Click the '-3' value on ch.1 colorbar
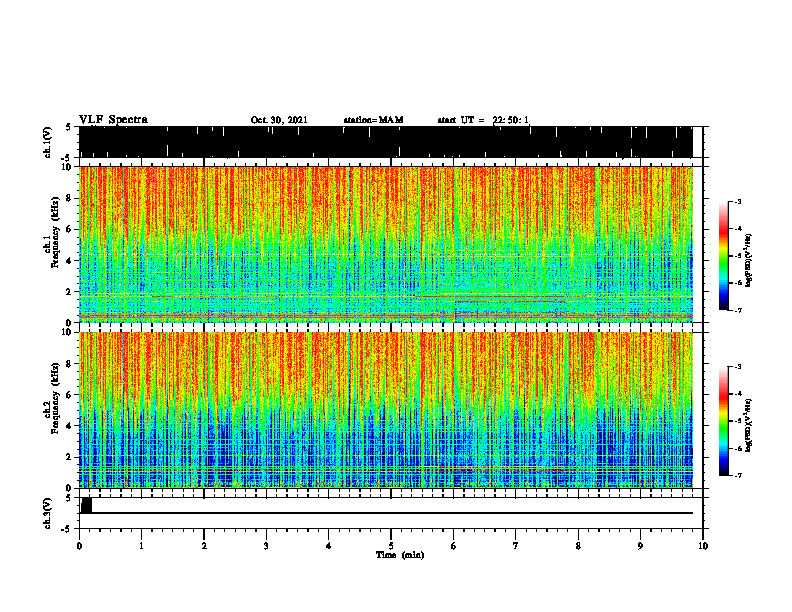 pos(738,201)
